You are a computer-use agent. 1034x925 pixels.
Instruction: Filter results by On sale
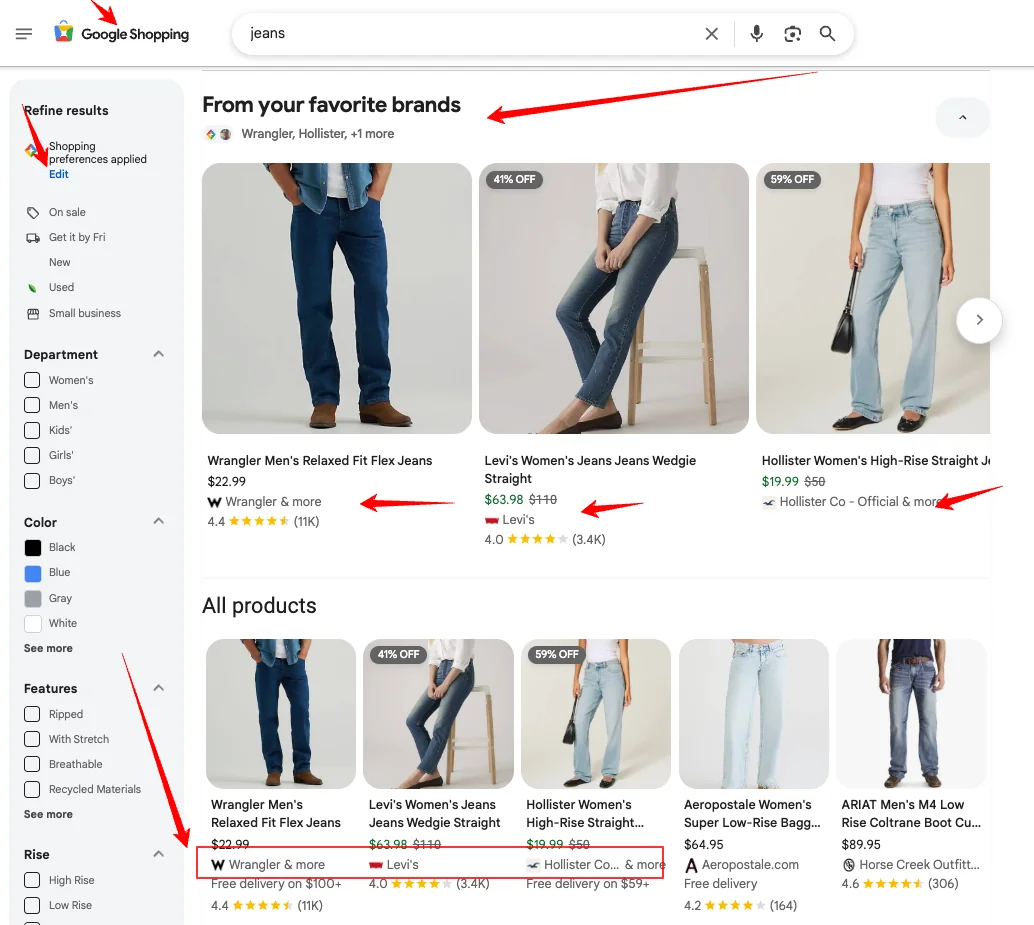67,212
